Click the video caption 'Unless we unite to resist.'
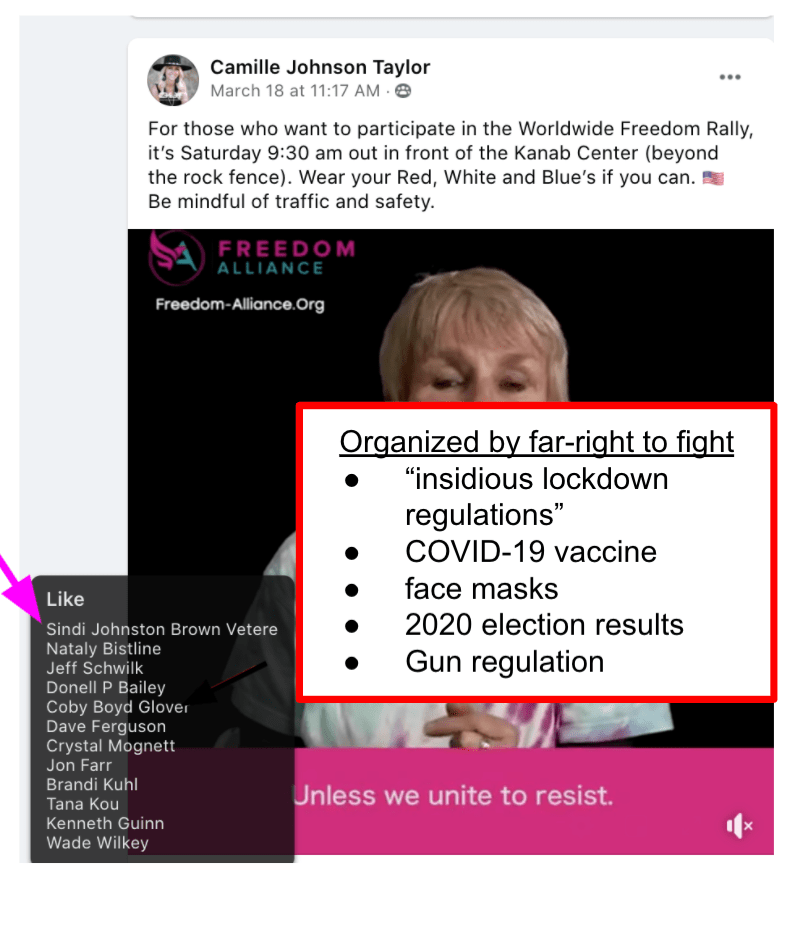The width and height of the screenshot is (794, 928). tap(453, 795)
